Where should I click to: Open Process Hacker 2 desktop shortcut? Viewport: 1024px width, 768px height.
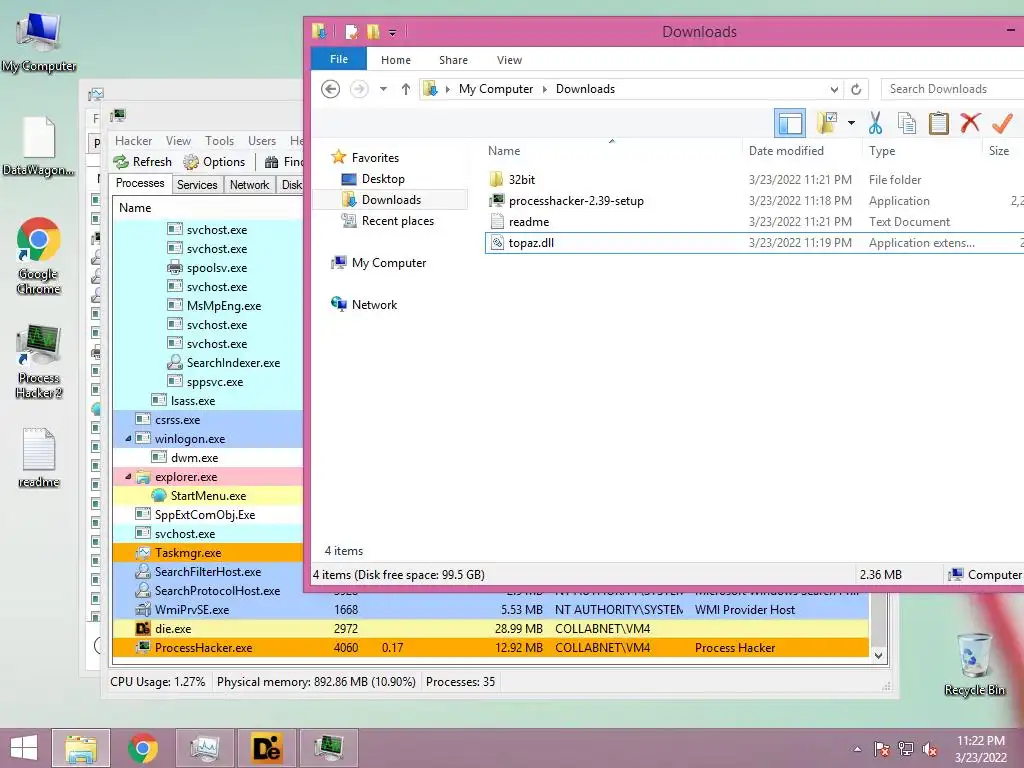point(39,360)
